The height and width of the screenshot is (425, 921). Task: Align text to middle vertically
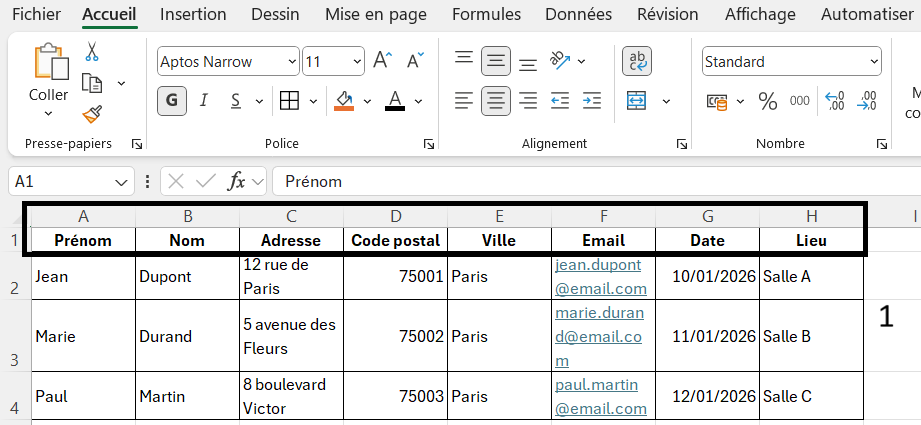coord(496,61)
